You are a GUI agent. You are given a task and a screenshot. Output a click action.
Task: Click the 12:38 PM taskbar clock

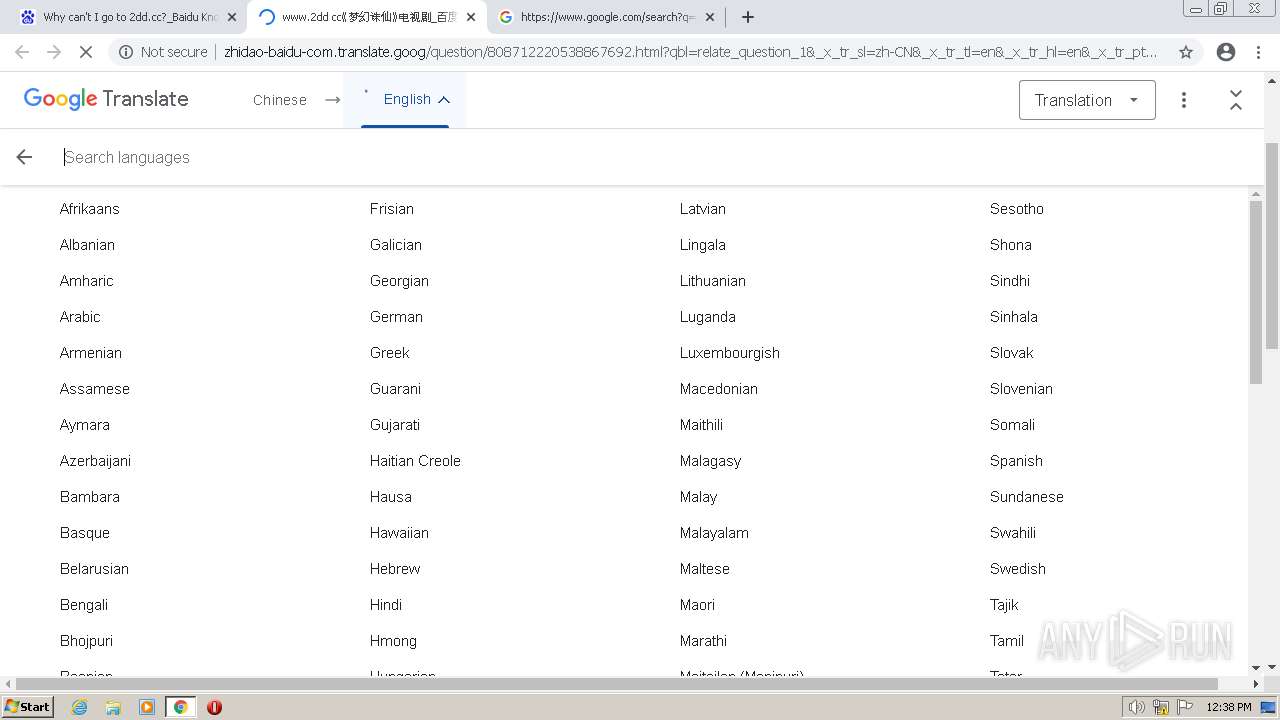tap(1229, 707)
